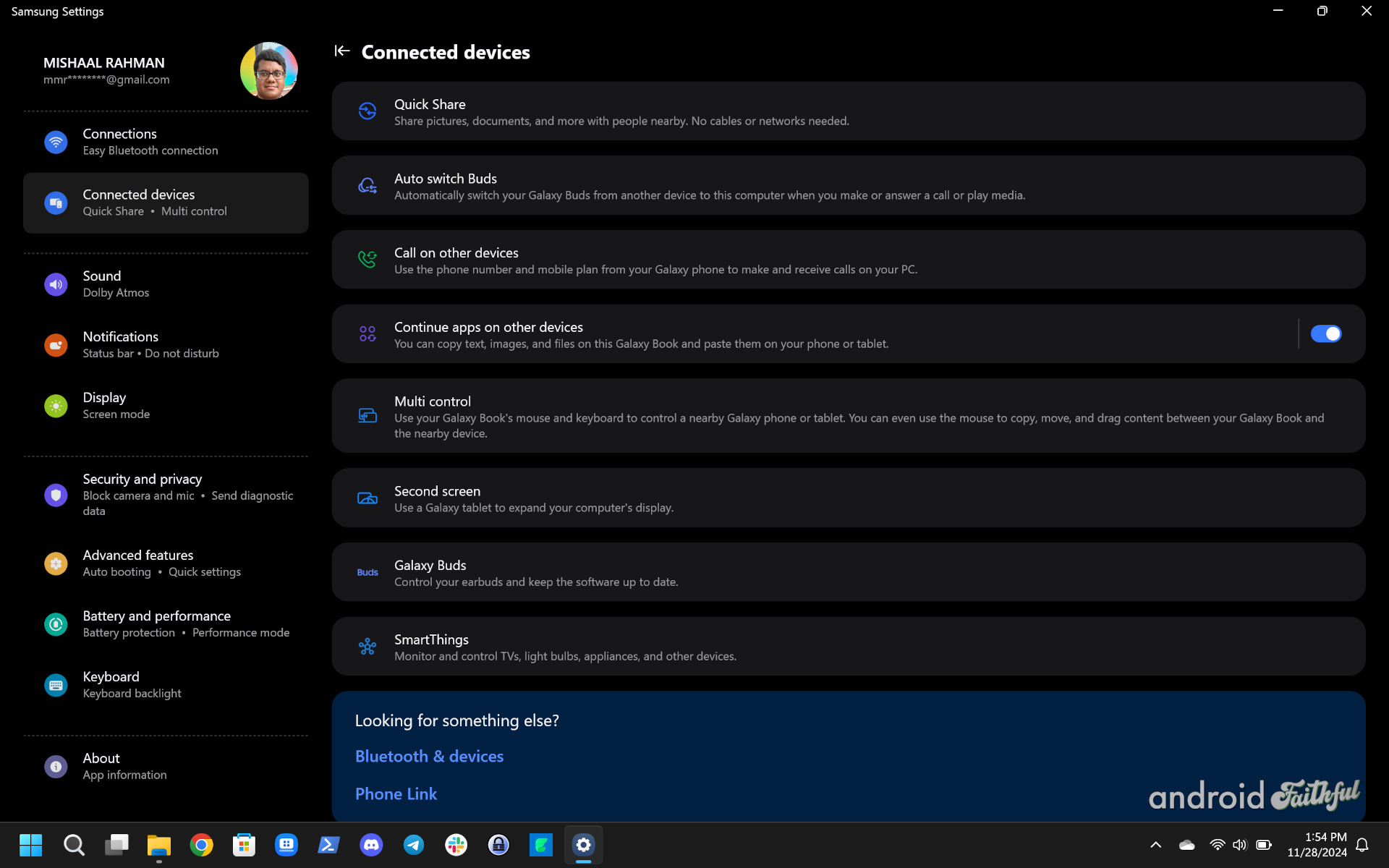Click the Notifications icon in sidebar
Screen dimensions: 1389x868
[56, 345]
